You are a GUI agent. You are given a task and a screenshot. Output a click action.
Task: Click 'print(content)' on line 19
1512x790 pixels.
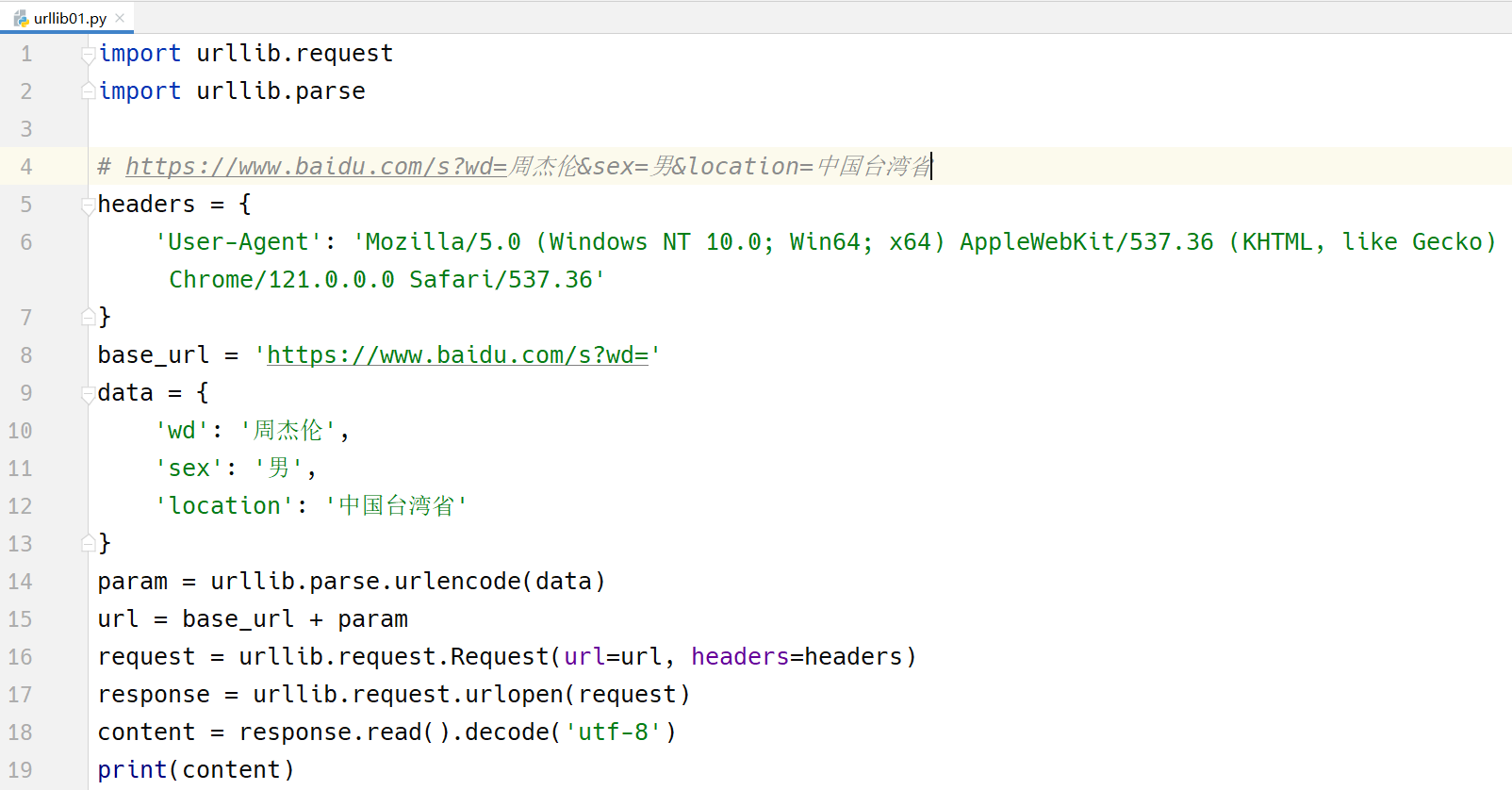[196, 770]
